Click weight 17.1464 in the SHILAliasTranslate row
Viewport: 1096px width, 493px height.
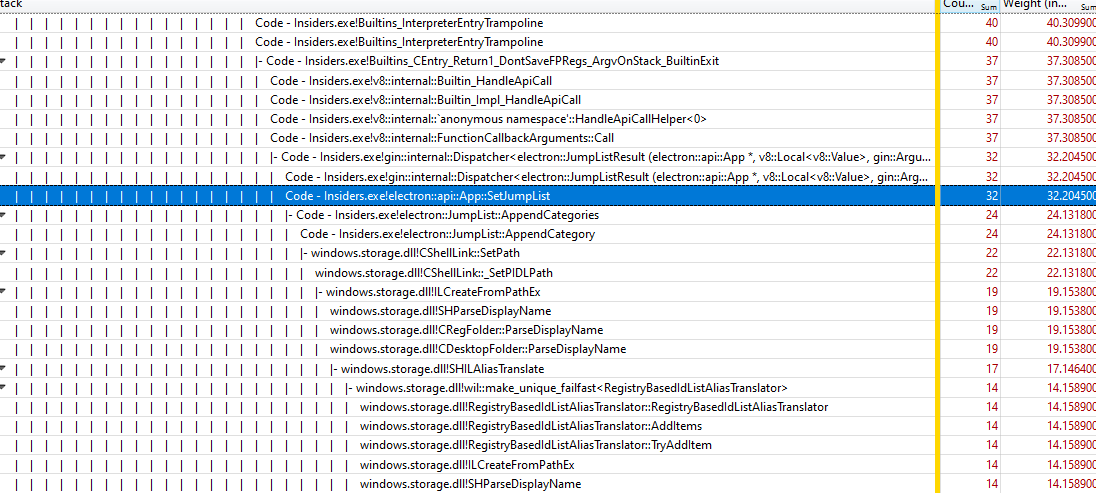(1071, 369)
